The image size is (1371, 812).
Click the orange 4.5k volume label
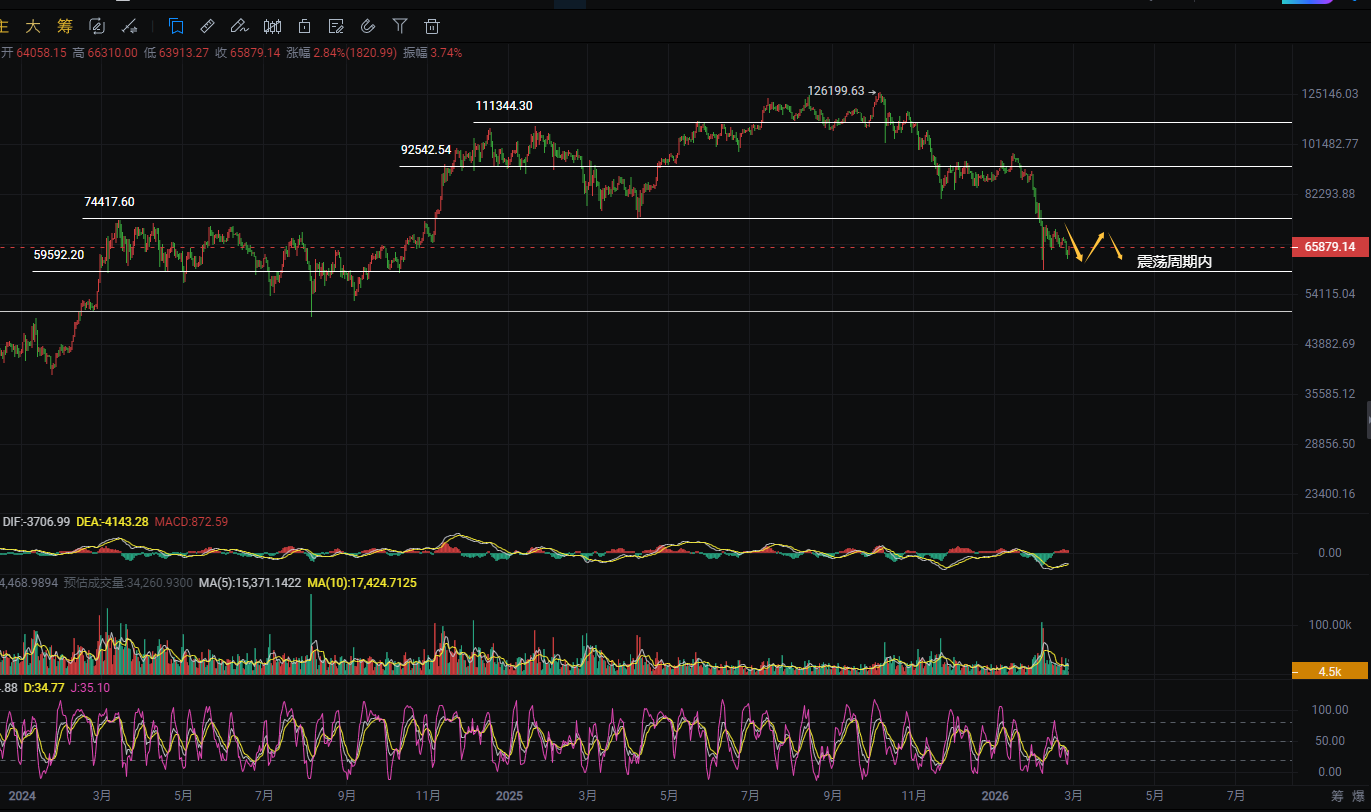tap(1330, 672)
